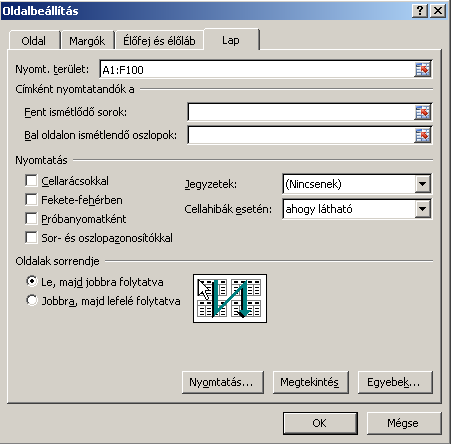451x444 pixels.
Task: Click the Nyomt. terület field with A1:F100
Action: point(257,70)
